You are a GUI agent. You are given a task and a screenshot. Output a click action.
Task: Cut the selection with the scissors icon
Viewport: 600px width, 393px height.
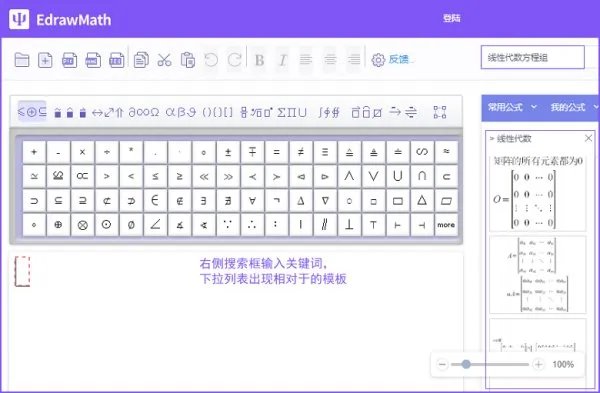click(x=165, y=60)
